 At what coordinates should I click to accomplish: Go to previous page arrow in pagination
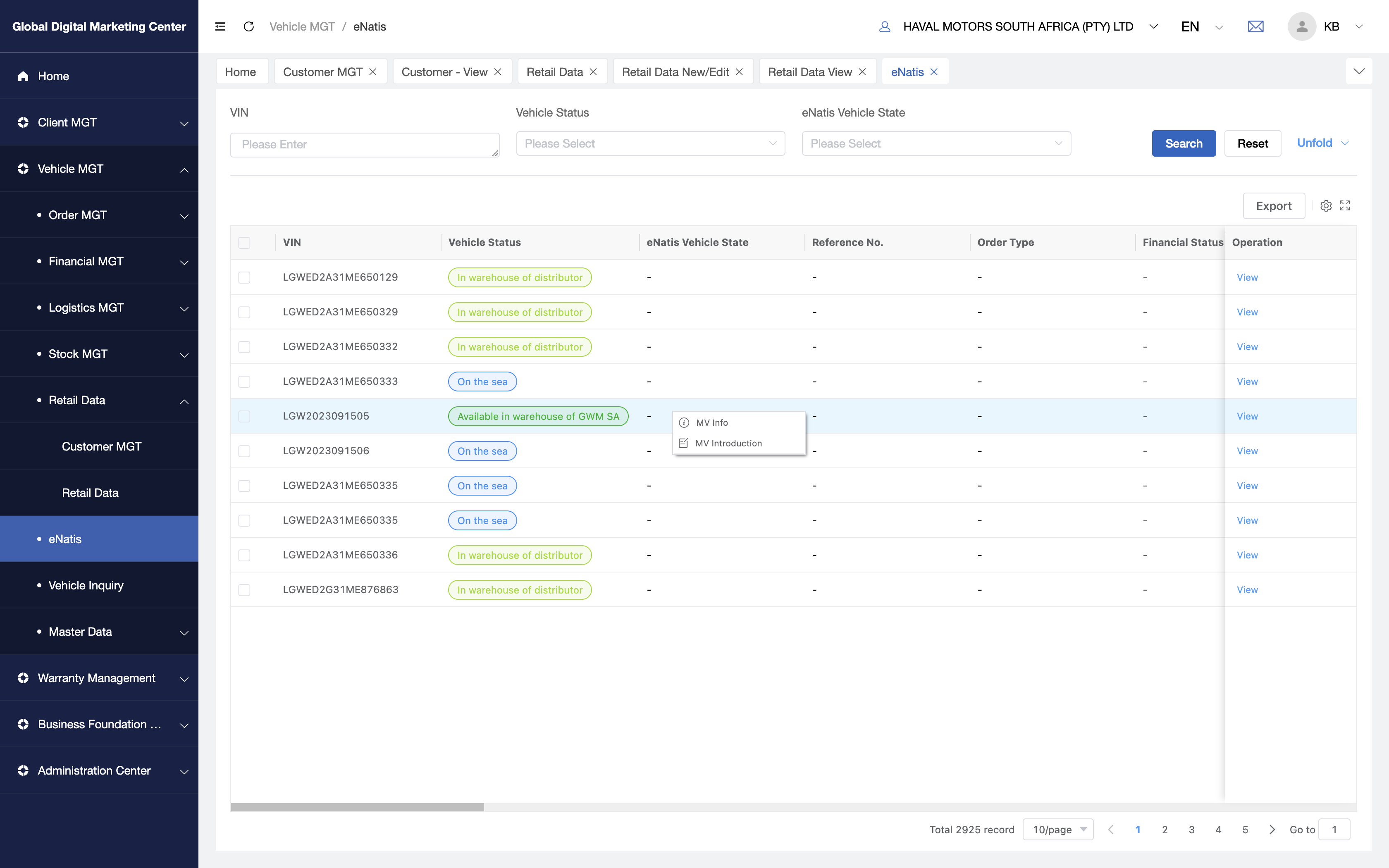(x=1111, y=830)
